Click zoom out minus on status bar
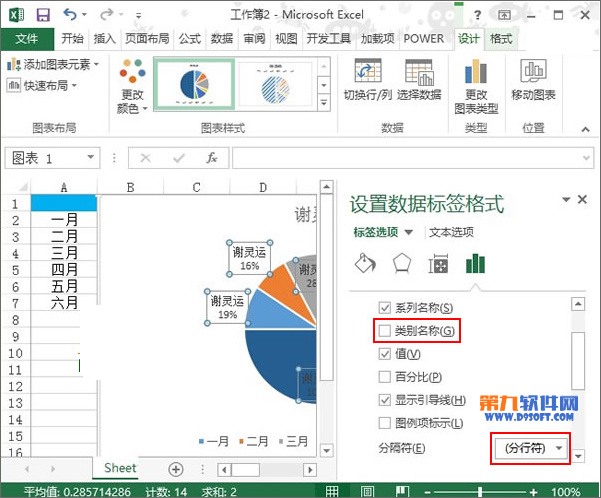 [428, 491]
